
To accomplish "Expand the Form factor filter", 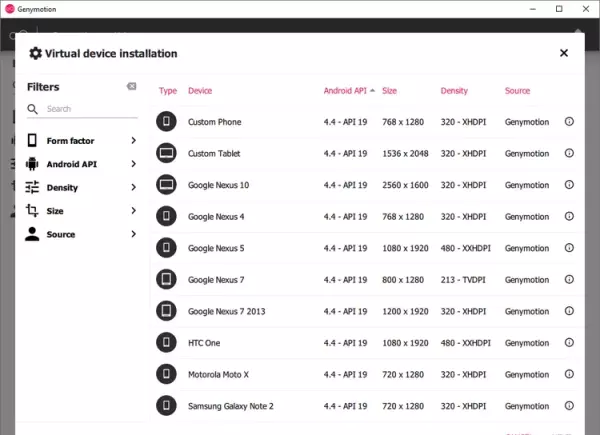I will (x=134, y=140).
